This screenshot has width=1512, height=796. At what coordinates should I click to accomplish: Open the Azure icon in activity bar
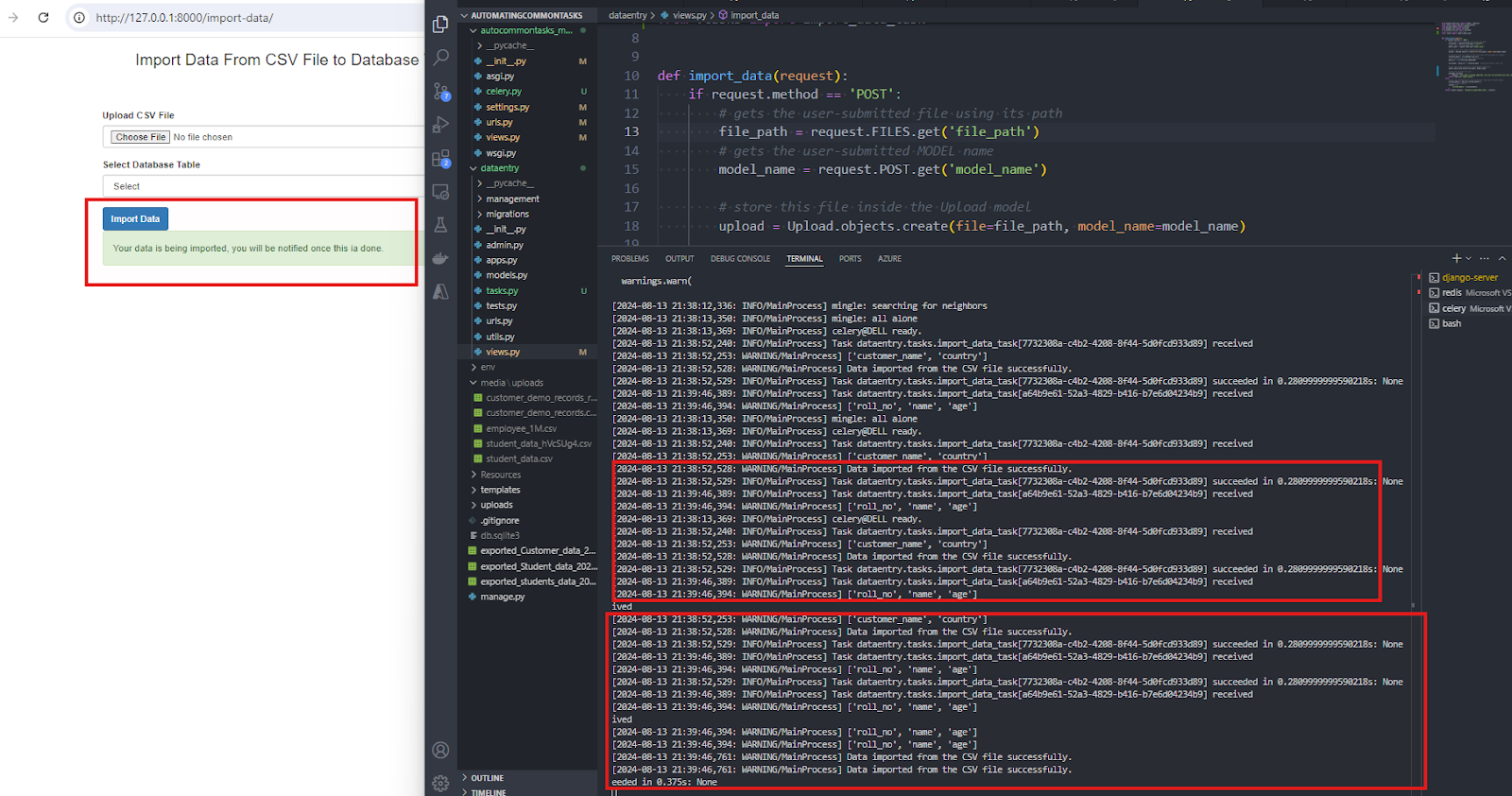[440, 291]
